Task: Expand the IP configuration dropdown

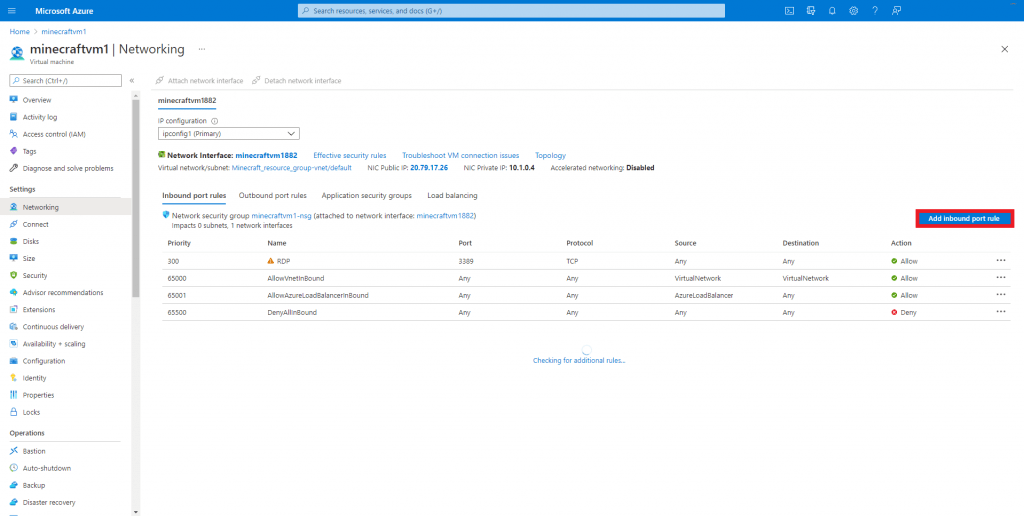Action: 229,133
